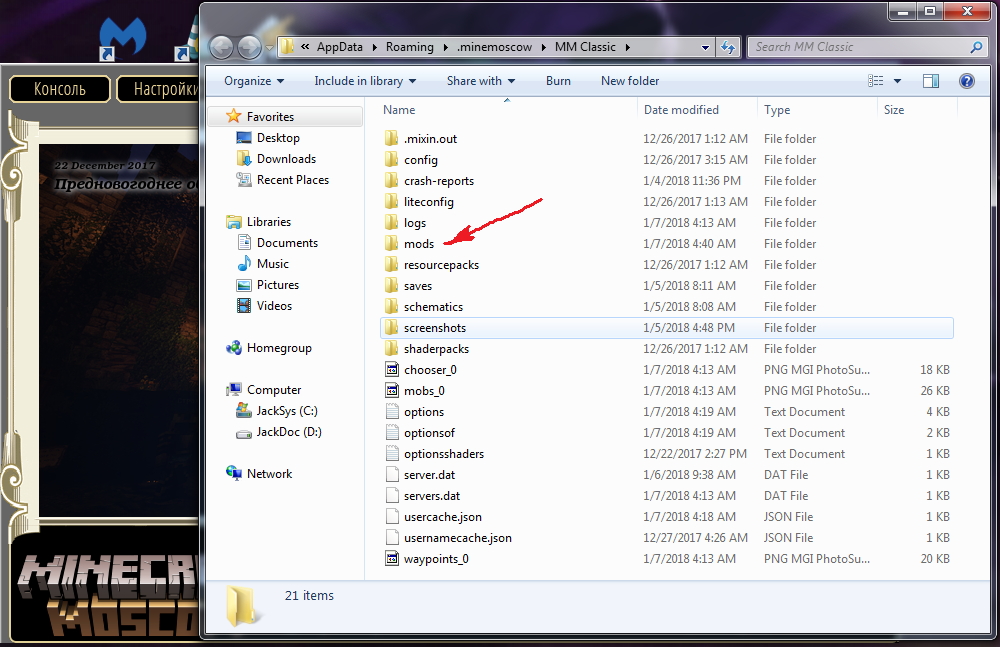Image resolution: width=1000 pixels, height=647 pixels.
Task: Click the Roaming breadcrumb in address bar
Action: tap(410, 47)
